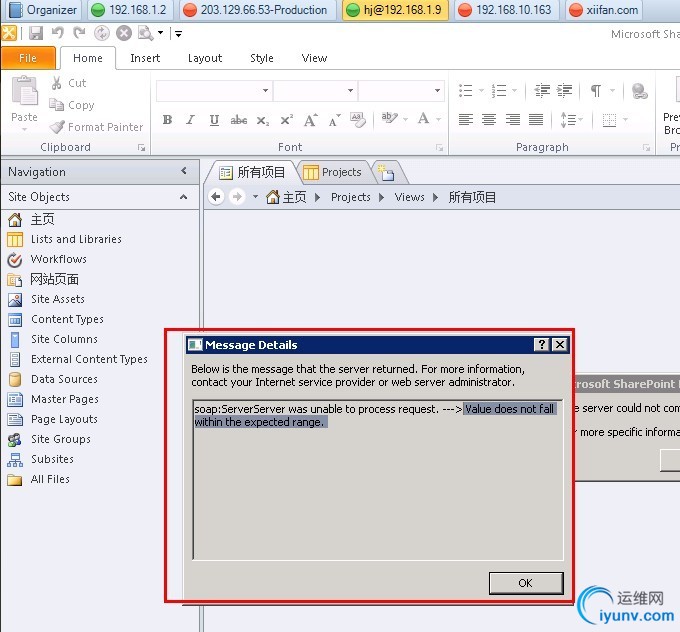The image size is (680, 632).
Task: Open the Clipboard dialog launcher
Action: point(141,148)
